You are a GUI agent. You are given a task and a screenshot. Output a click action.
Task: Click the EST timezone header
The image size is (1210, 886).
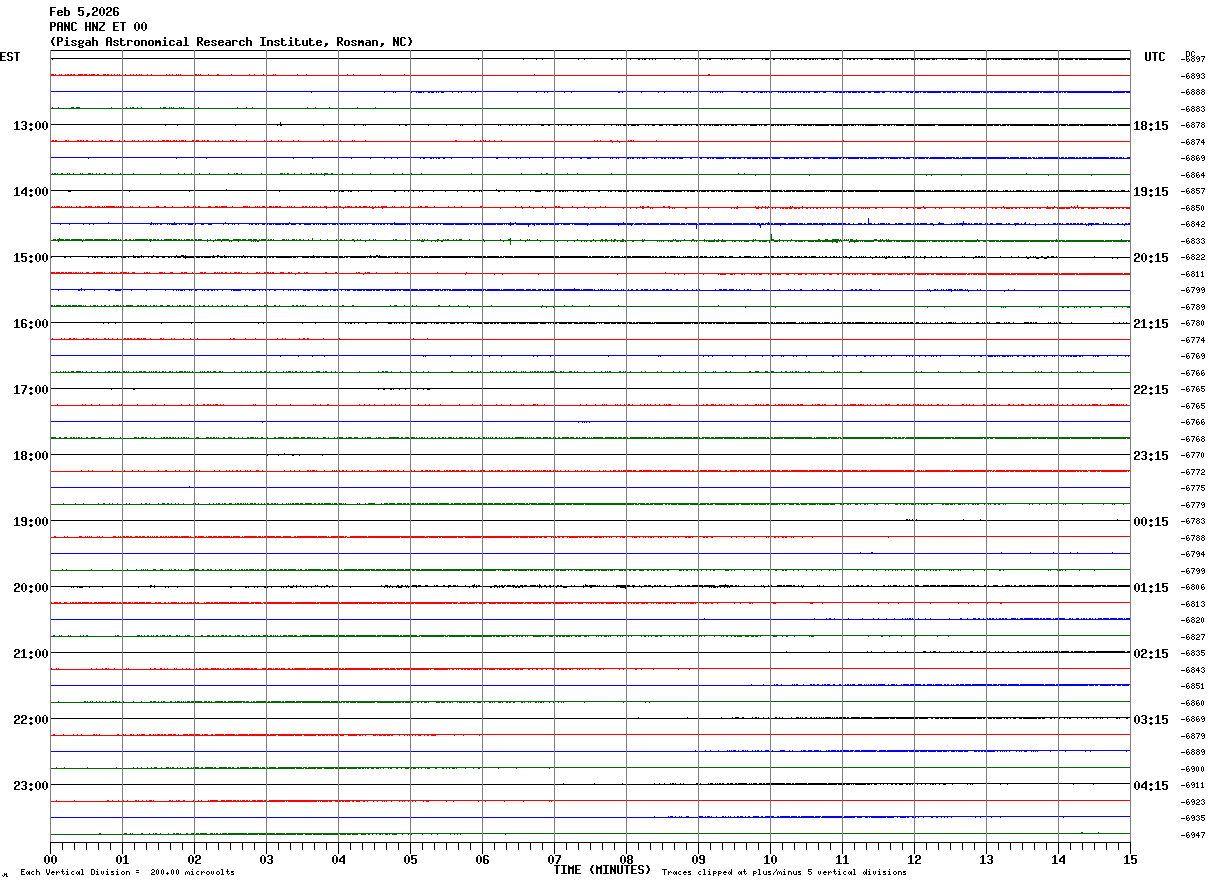point(10,57)
